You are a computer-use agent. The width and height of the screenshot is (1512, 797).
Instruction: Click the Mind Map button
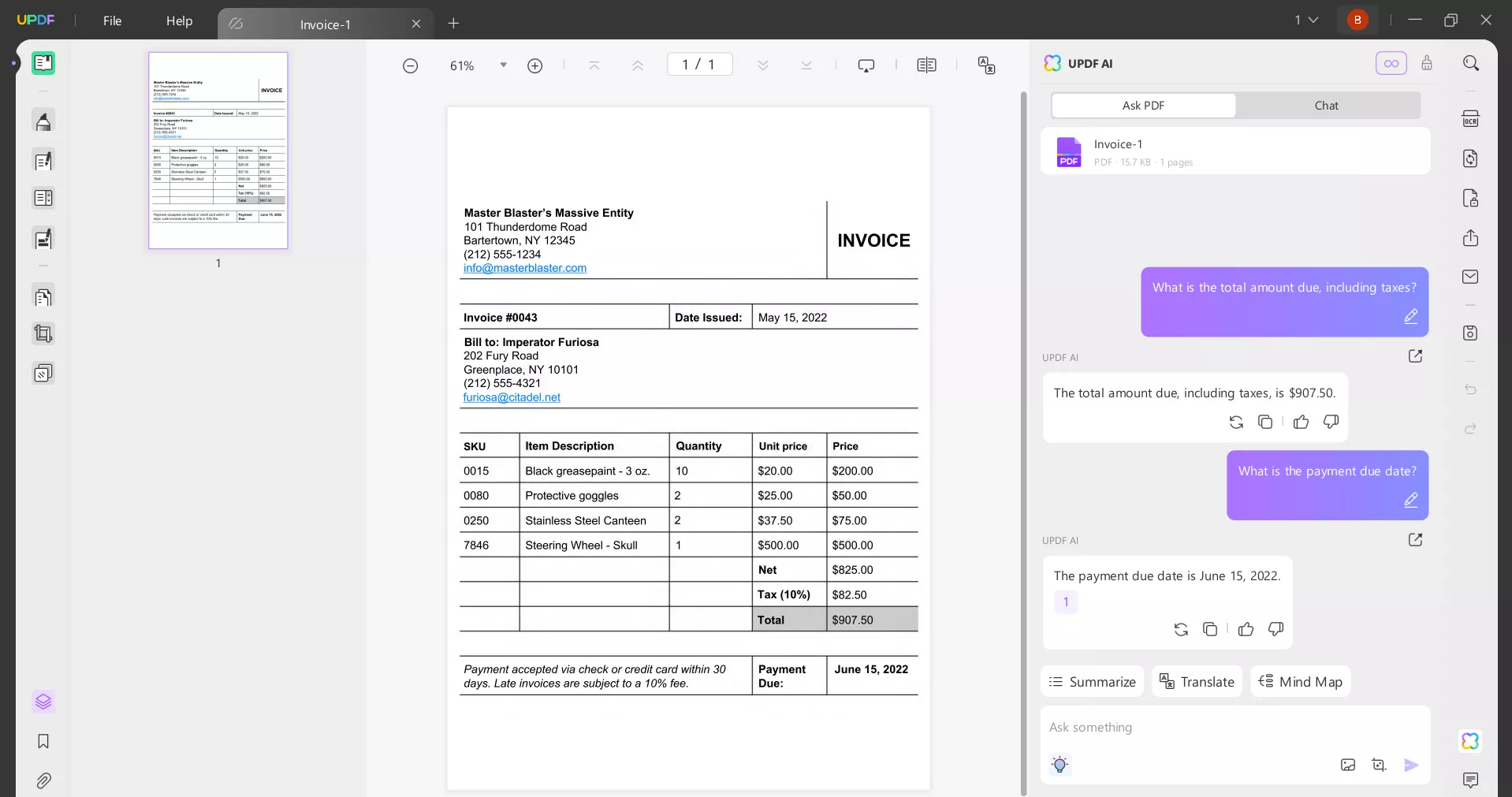(1300, 682)
